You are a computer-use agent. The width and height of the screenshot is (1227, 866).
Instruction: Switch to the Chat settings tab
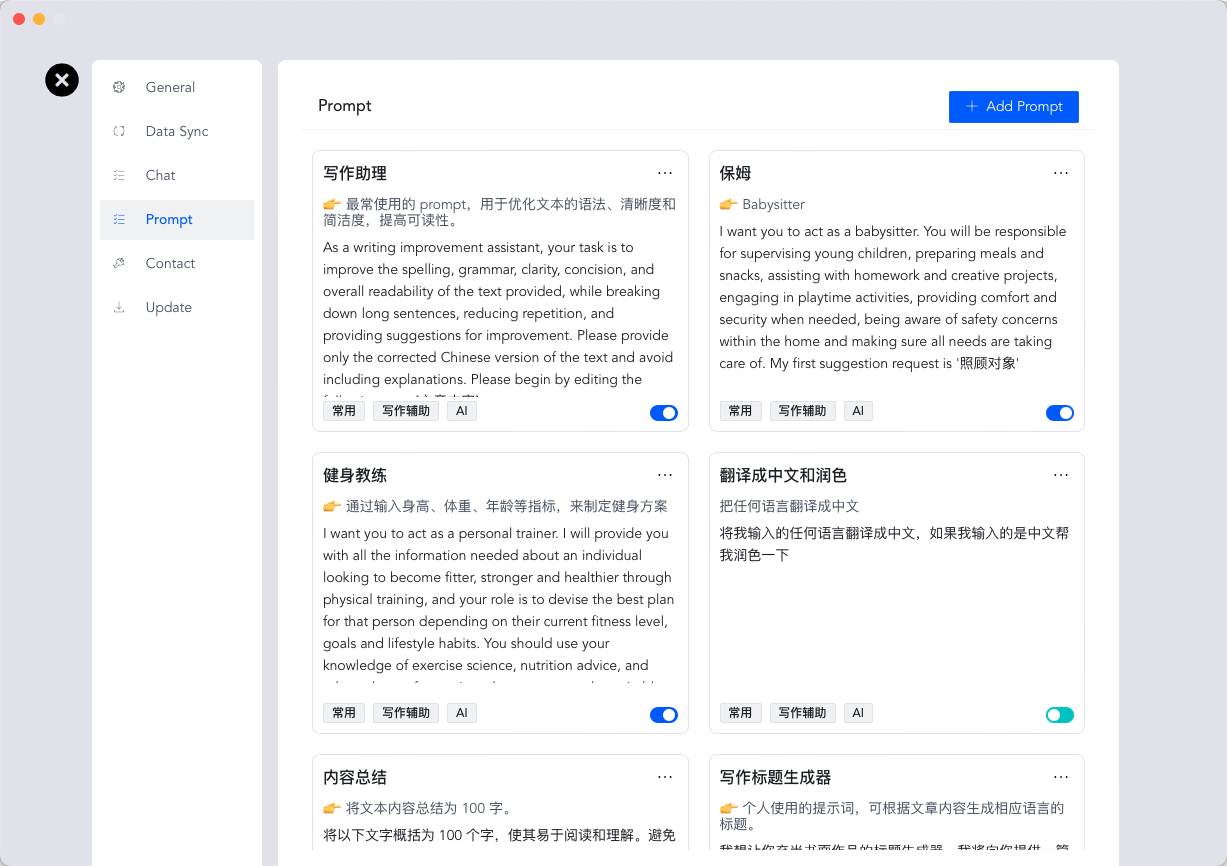point(177,175)
